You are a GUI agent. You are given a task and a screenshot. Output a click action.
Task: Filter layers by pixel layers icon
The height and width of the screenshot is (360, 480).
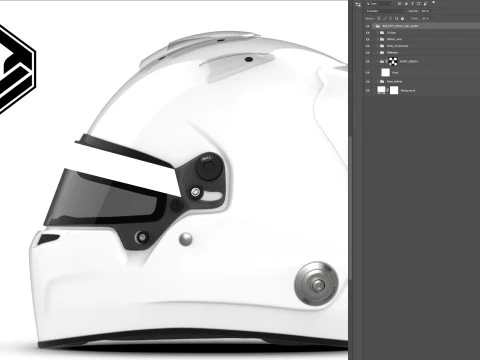[x=399, y=4]
